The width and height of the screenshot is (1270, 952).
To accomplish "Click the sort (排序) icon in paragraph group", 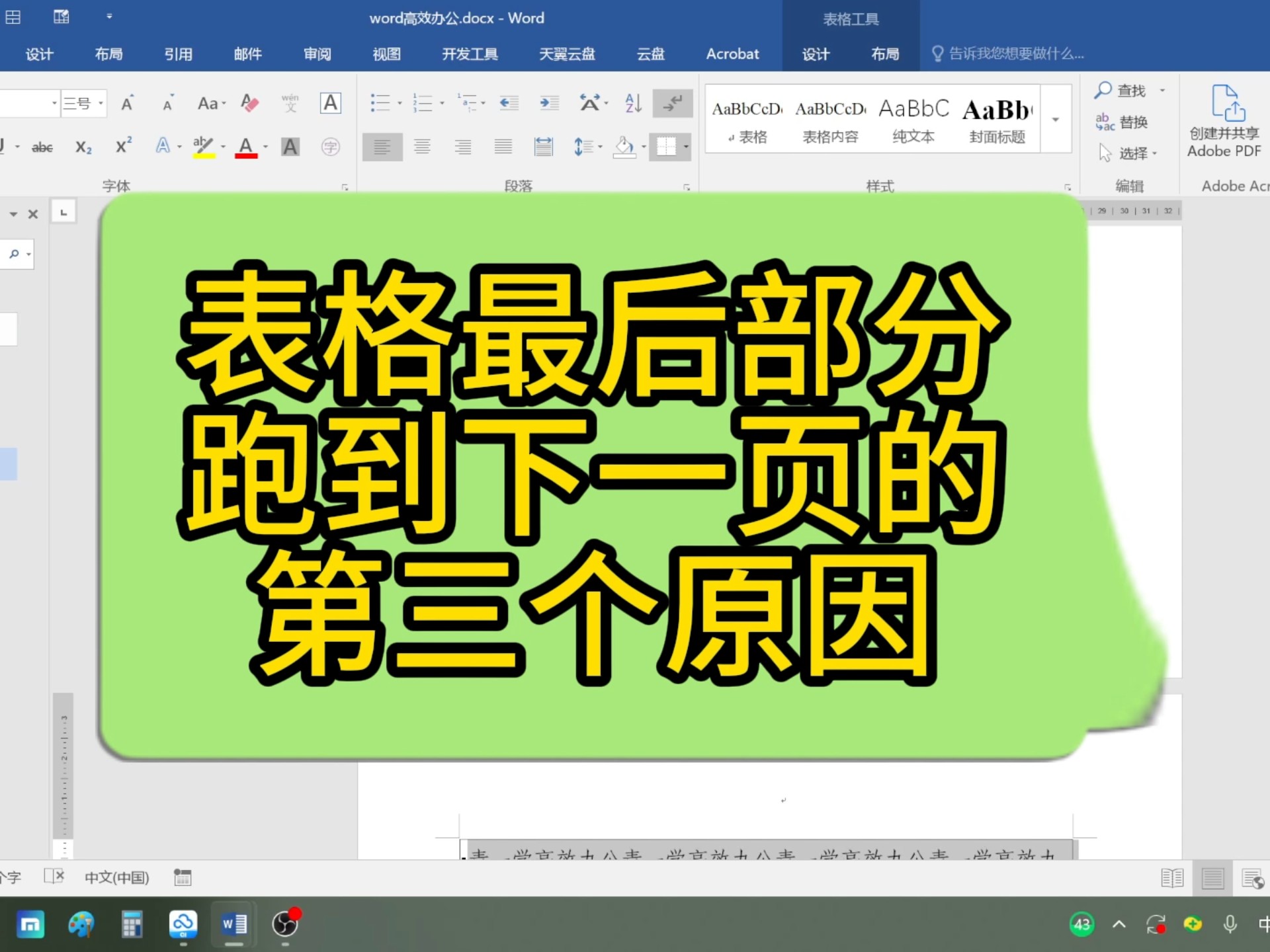I will (x=632, y=103).
